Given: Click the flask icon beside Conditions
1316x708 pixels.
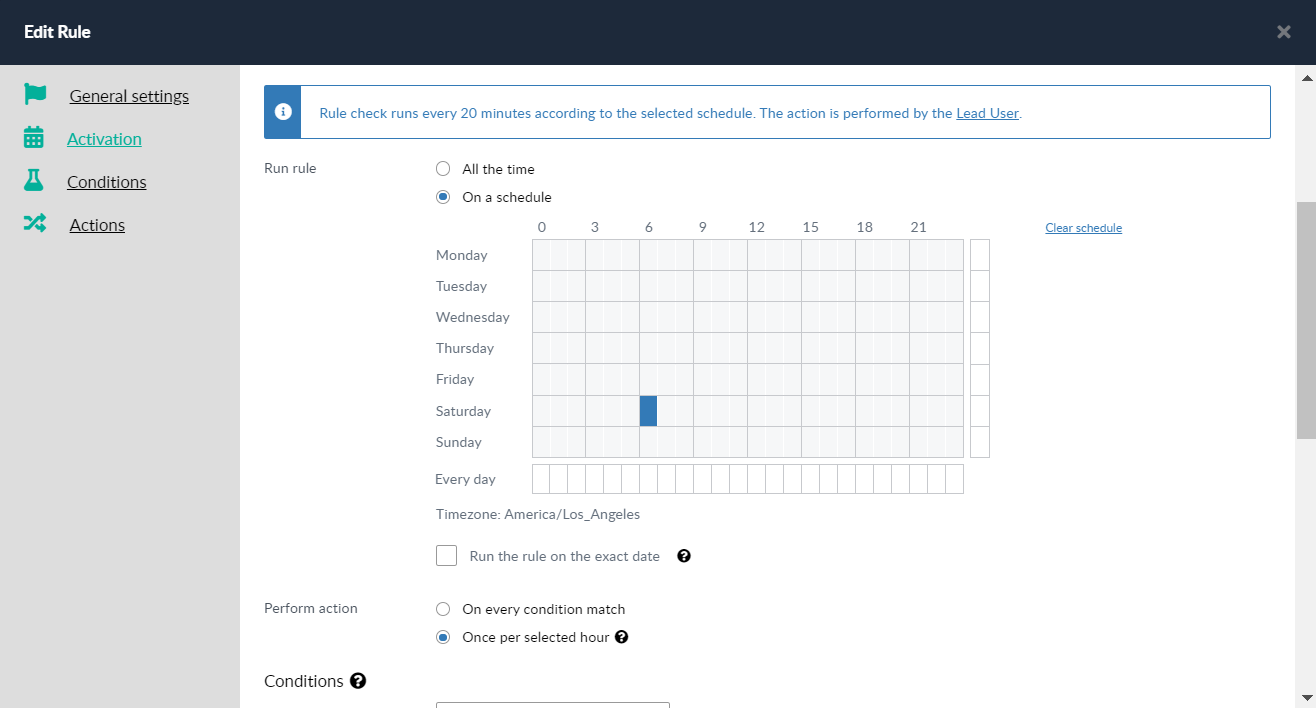Looking at the screenshot, I should [34, 181].
